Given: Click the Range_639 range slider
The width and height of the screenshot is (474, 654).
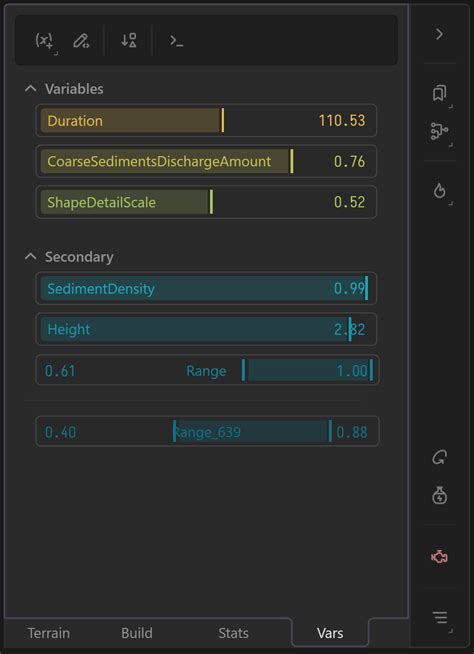Looking at the screenshot, I should pos(207,431).
